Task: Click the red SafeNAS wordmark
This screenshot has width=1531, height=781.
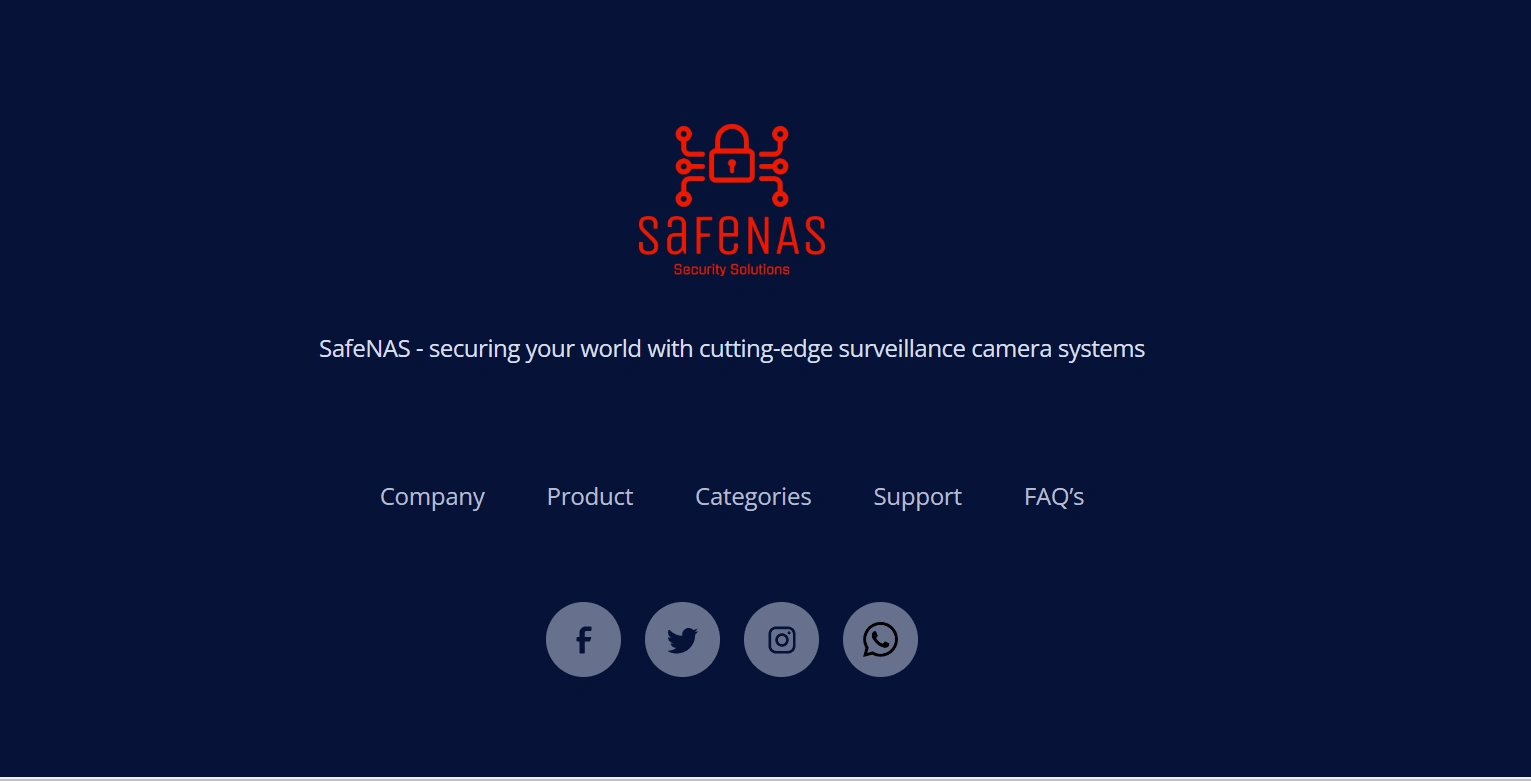Action: click(x=732, y=235)
